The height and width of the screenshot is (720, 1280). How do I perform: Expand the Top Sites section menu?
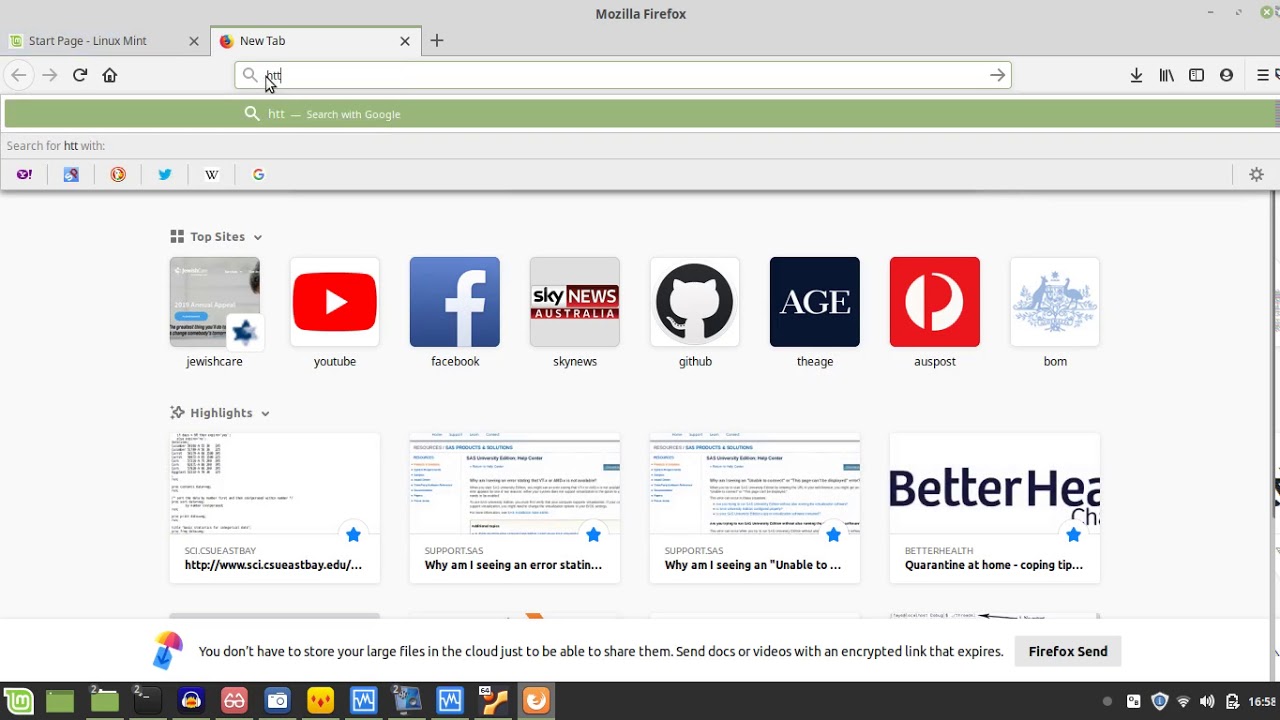(x=257, y=237)
